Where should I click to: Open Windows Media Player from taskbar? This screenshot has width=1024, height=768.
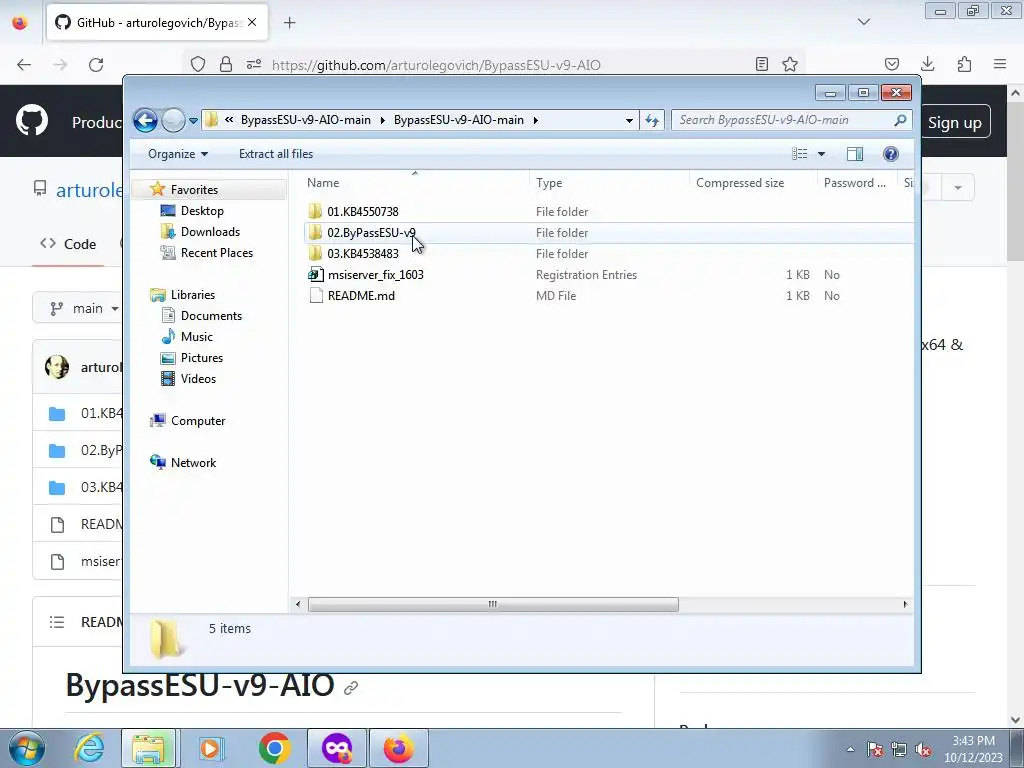(x=211, y=748)
